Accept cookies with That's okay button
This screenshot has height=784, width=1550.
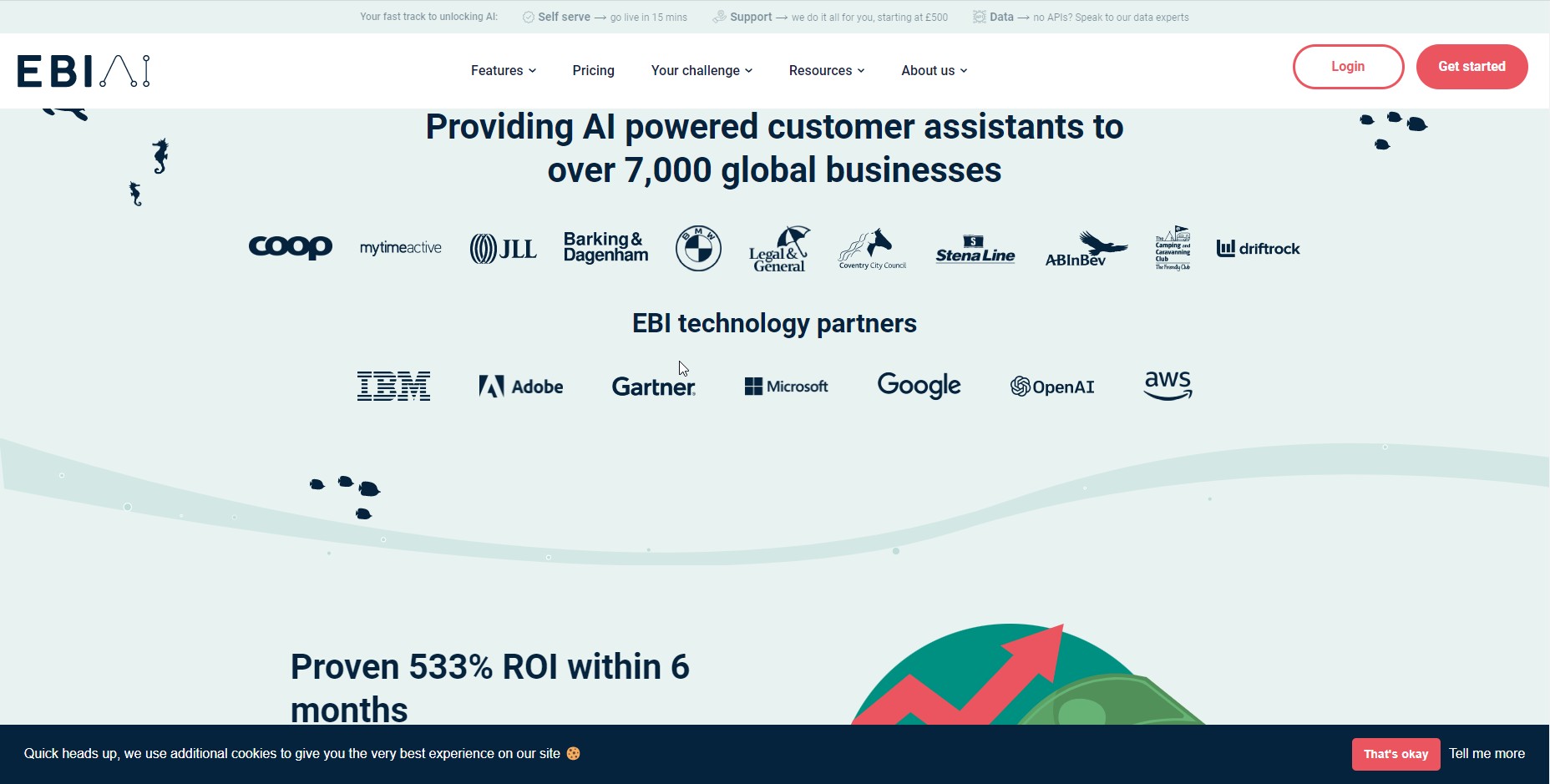[x=1396, y=754]
